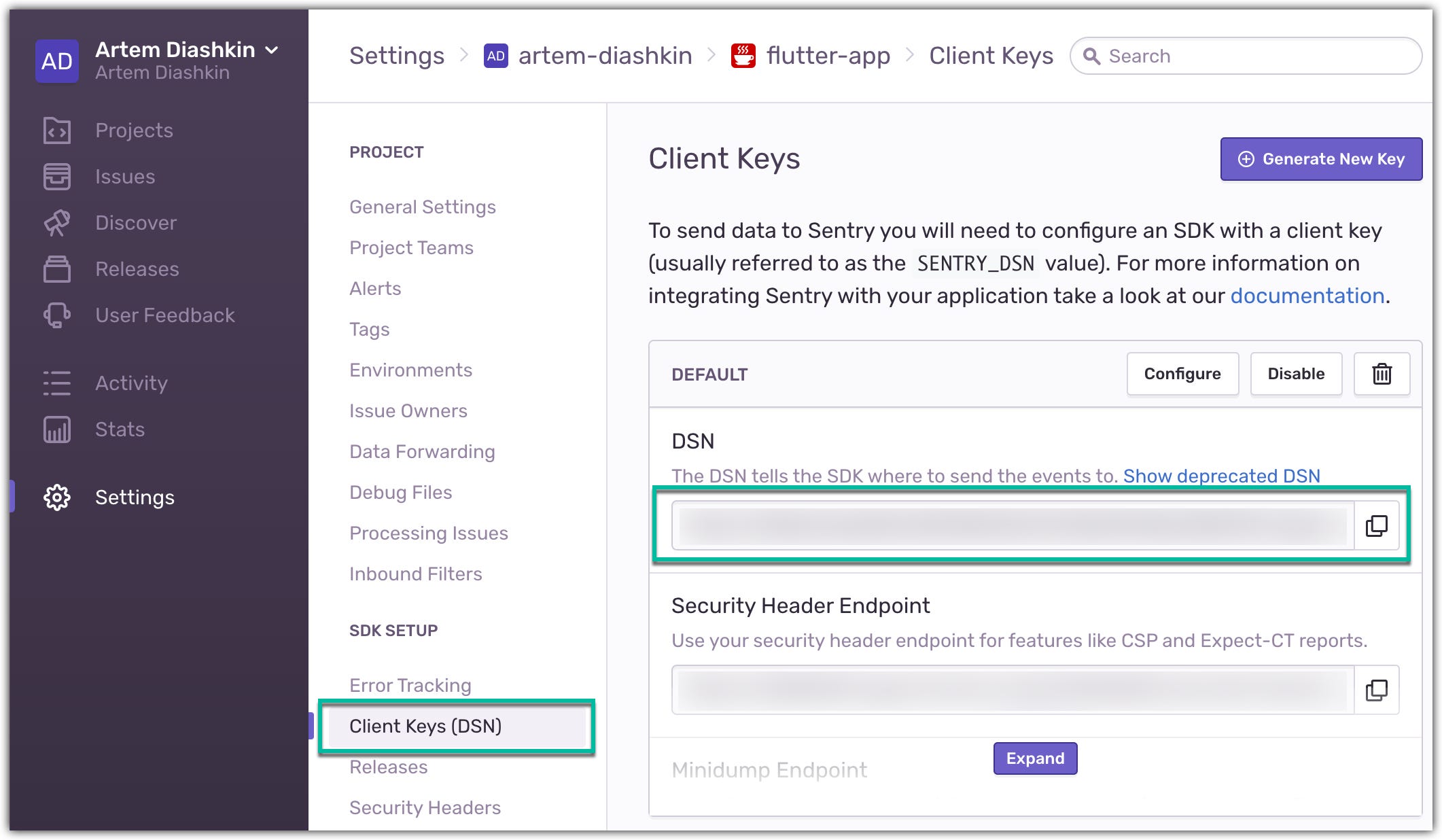Open the Projects sidebar icon

[x=57, y=130]
